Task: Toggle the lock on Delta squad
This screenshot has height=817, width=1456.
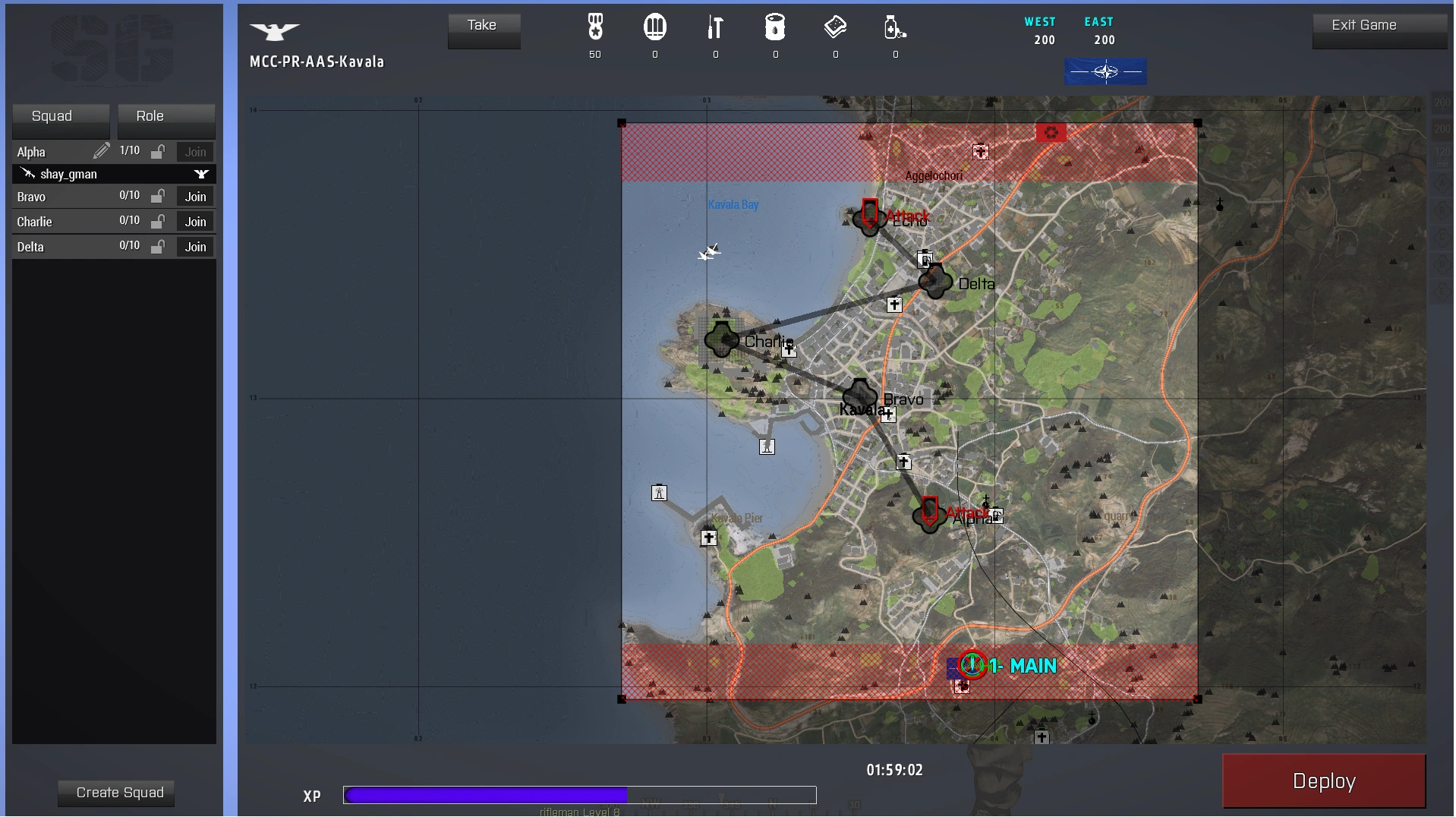Action: click(x=158, y=246)
